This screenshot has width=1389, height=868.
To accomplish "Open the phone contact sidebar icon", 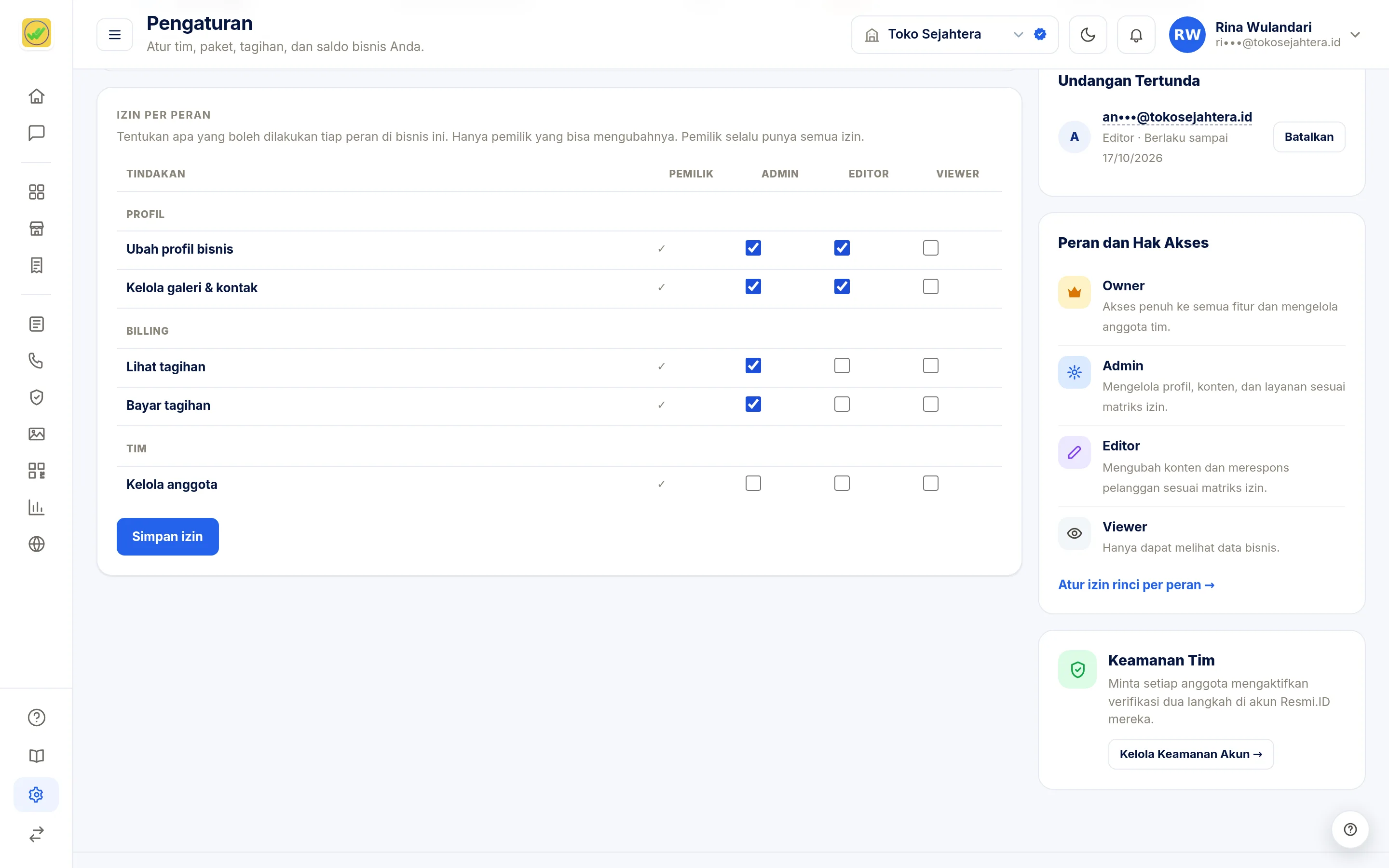I will coord(36,361).
